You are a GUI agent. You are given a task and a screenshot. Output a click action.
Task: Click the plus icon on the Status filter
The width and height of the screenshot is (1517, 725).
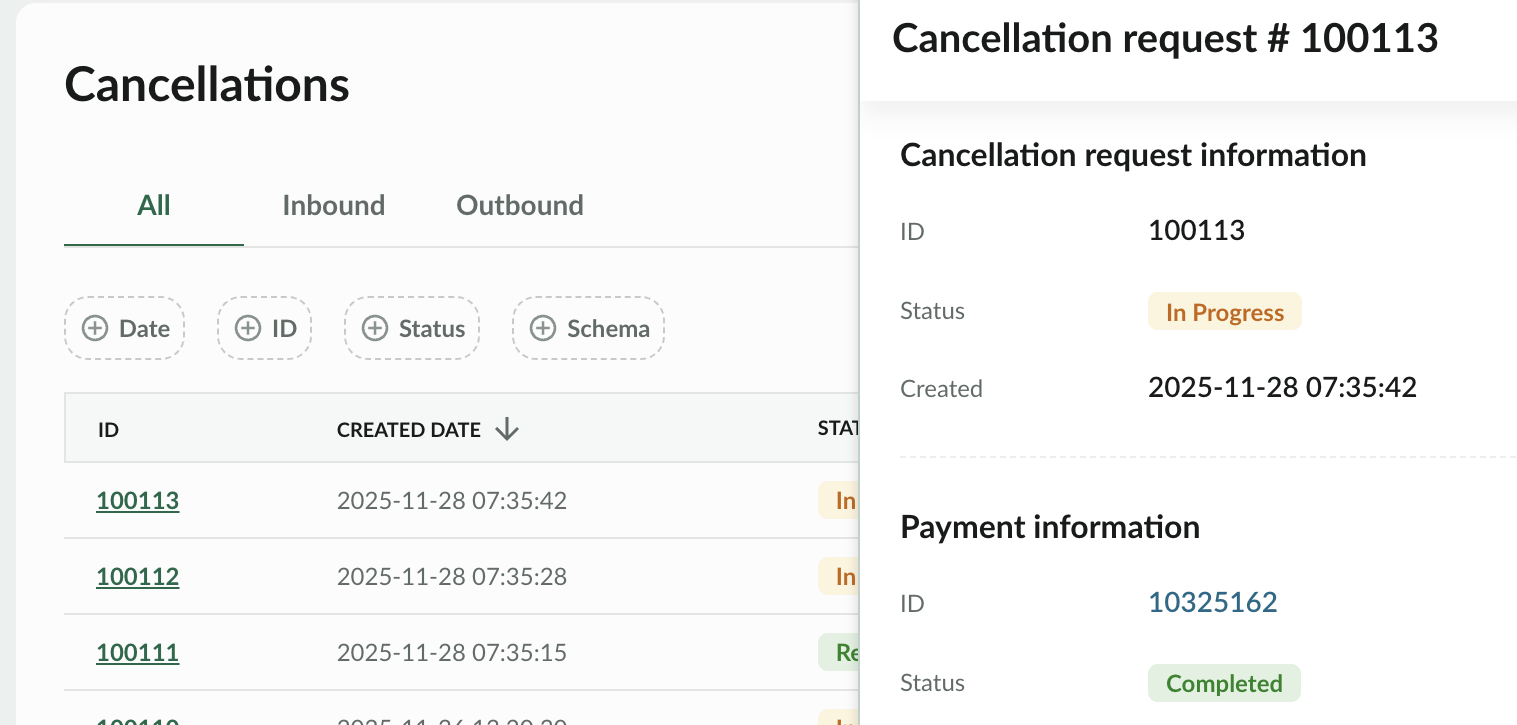coord(376,328)
